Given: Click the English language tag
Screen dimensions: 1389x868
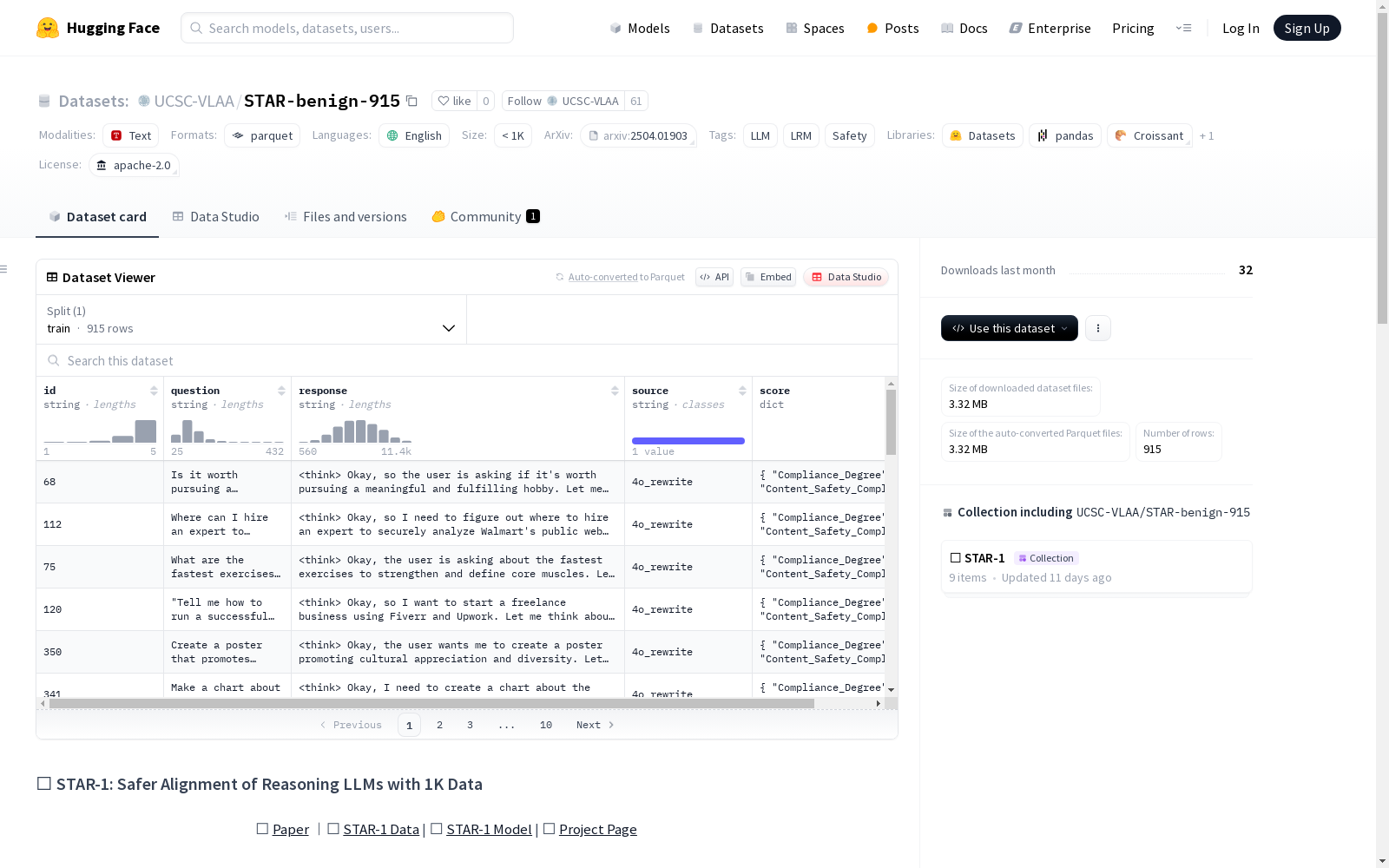Looking at the screenshot, I should click(x=414, y=135).
